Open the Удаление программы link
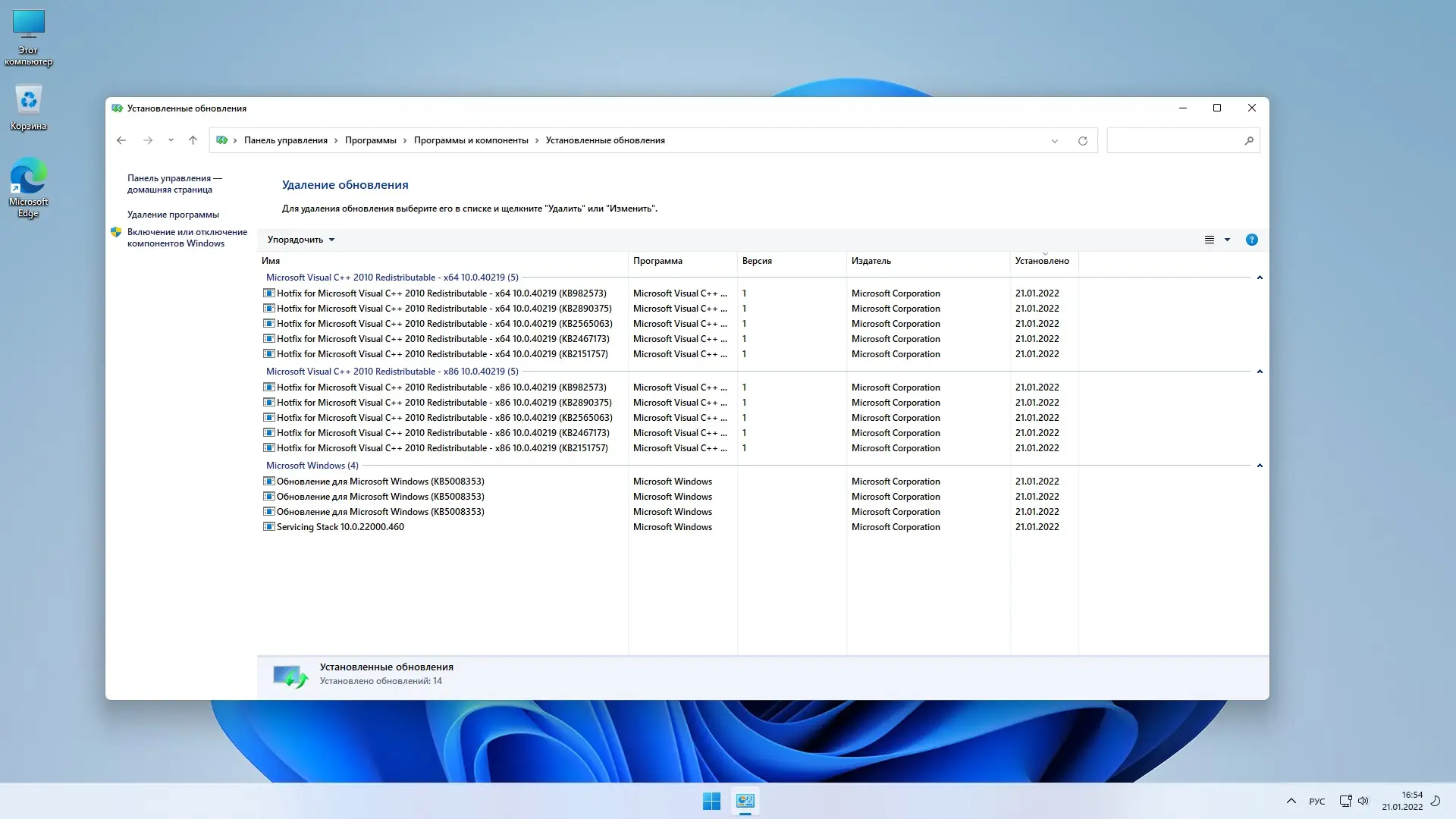 173,215
